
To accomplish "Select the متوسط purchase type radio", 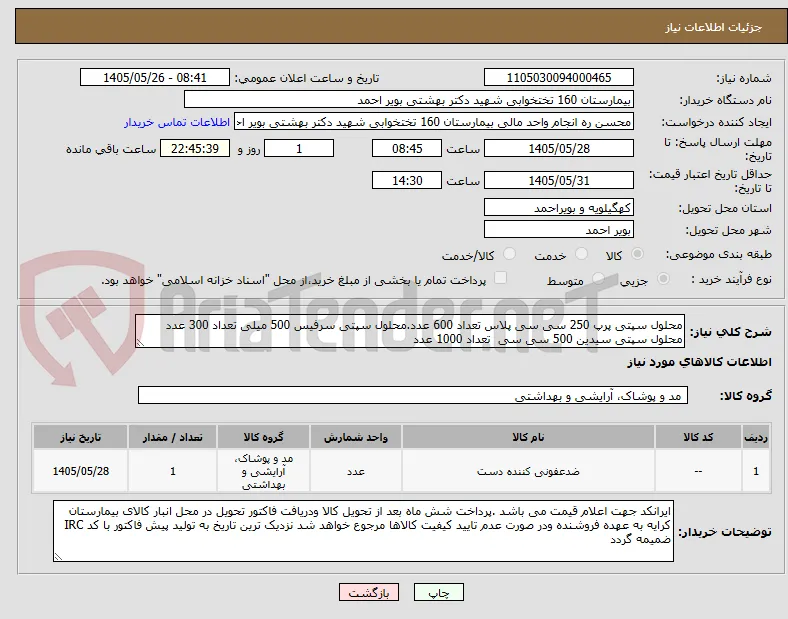I will pyautogui.click(x=598, y=278).
